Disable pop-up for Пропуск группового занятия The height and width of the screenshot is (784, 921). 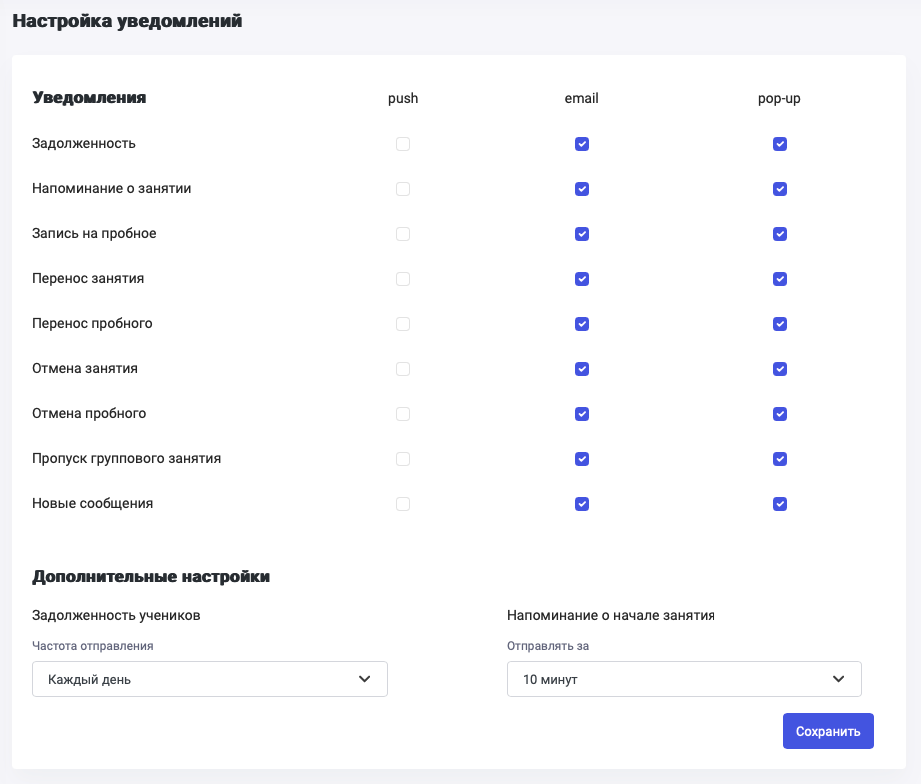(780, 459)
